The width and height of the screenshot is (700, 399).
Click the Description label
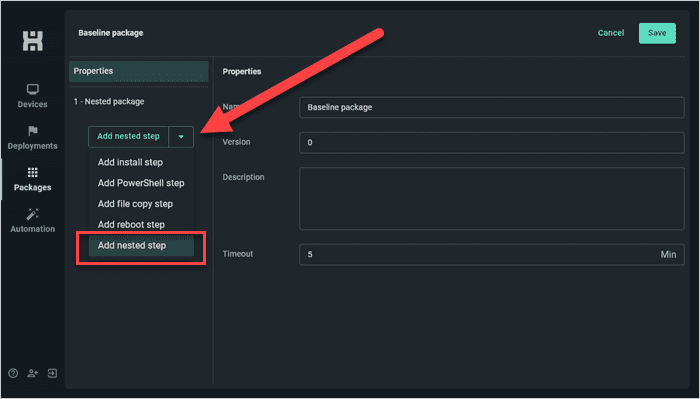point(244,177)
